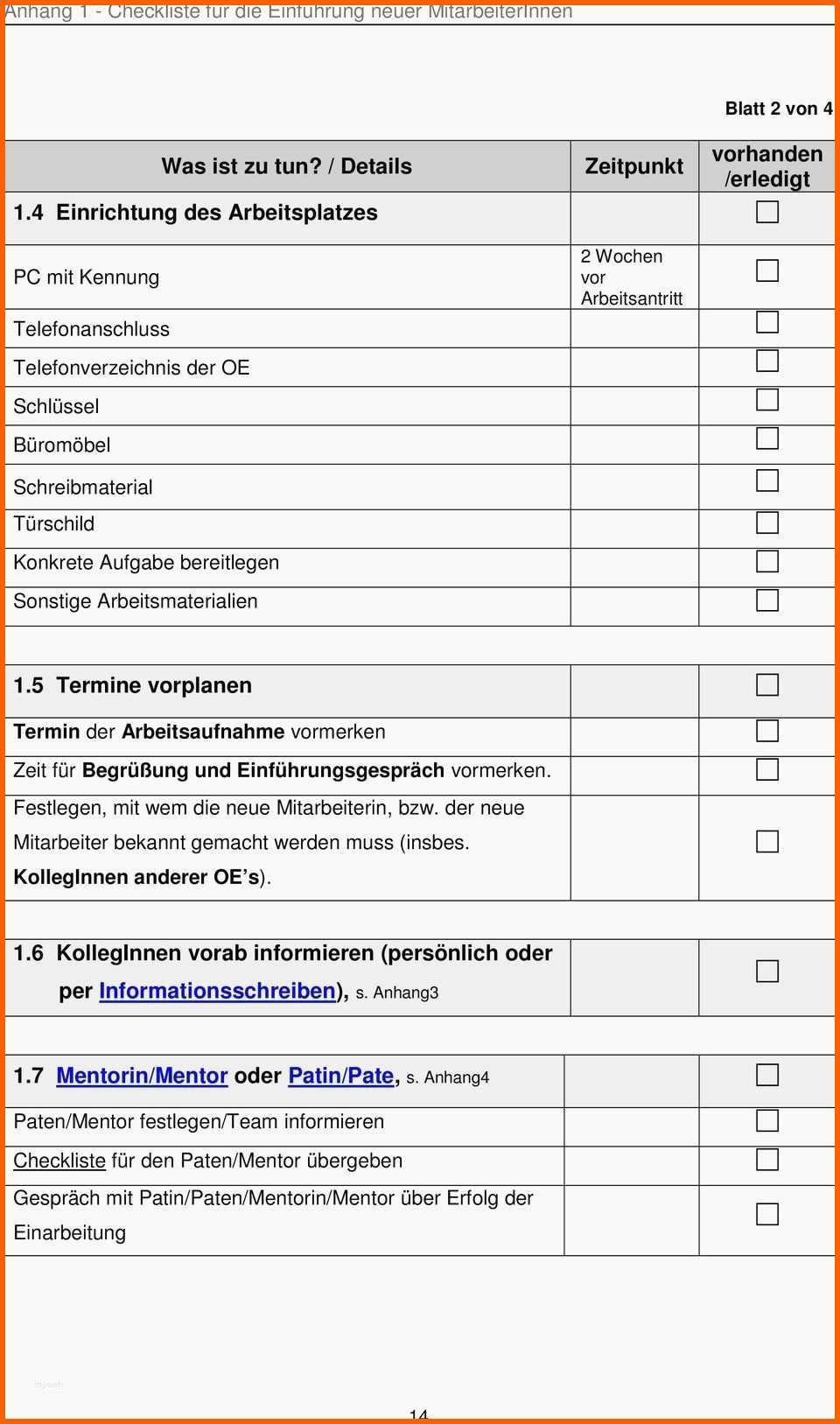
Task: Check the 1.6 KollegInnen vorab informieren box
Action: coord(767,972)
